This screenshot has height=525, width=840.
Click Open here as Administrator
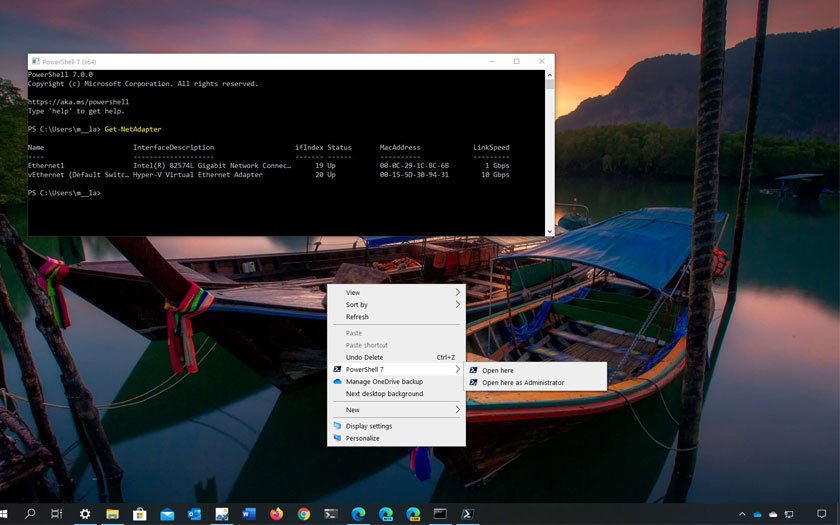(523, 383)
